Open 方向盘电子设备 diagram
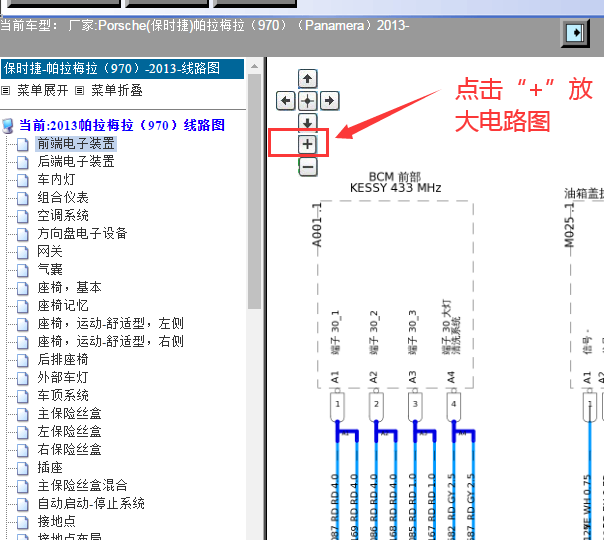Viewport: 604px width, 540px height. [82, 233]
